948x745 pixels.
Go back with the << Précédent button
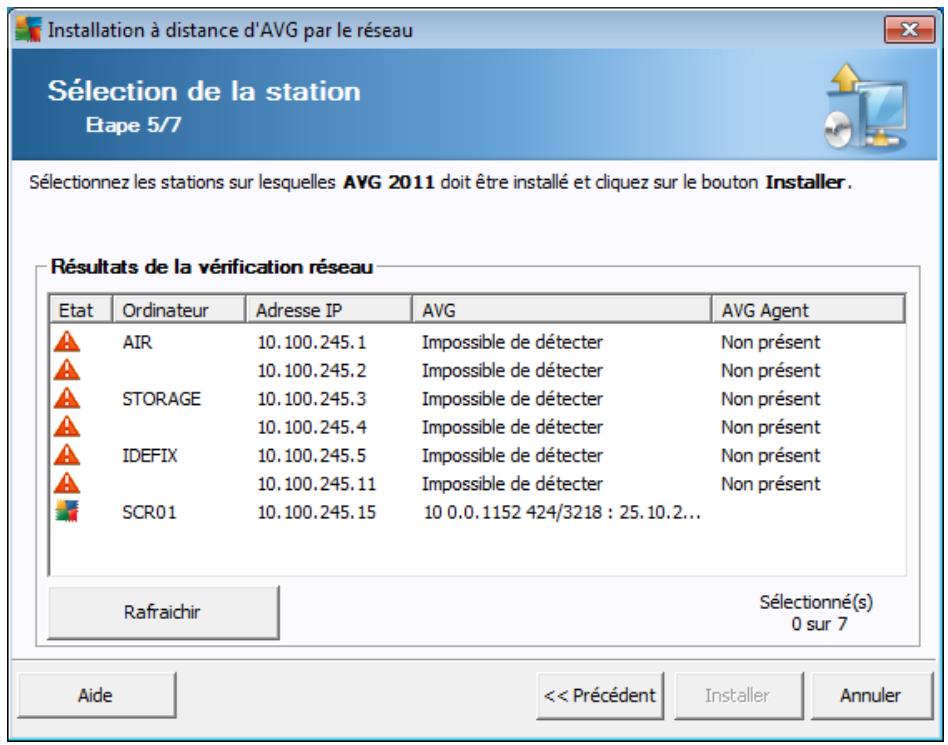(x=600, y=695)
